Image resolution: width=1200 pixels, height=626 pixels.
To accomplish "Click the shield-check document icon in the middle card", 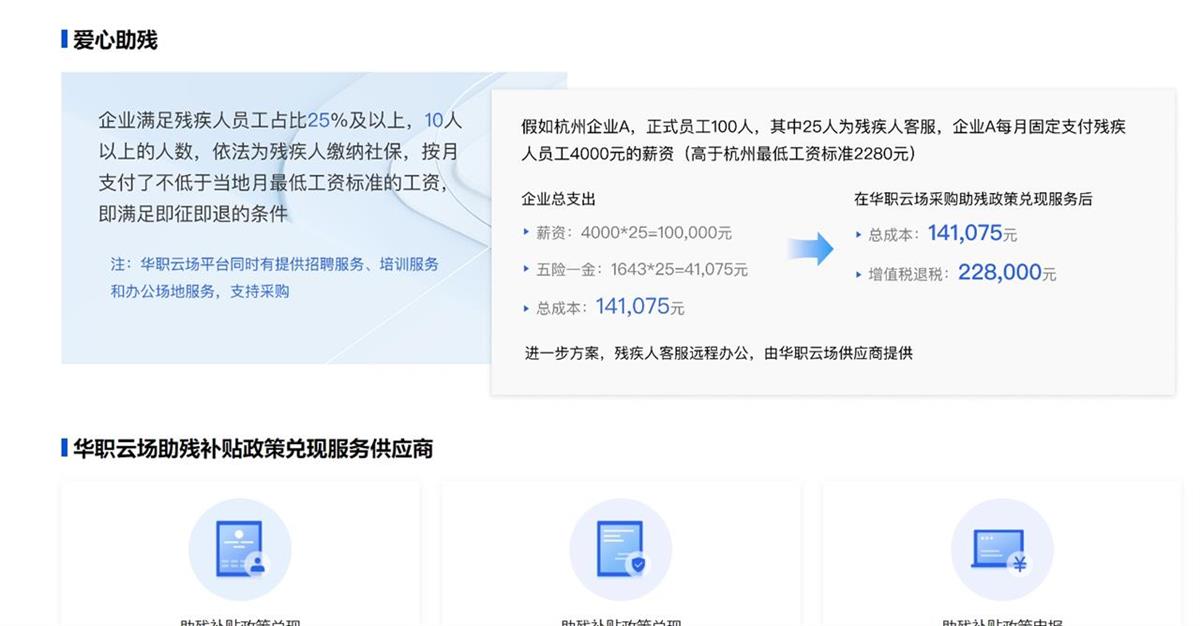I will tap(620, 549).
